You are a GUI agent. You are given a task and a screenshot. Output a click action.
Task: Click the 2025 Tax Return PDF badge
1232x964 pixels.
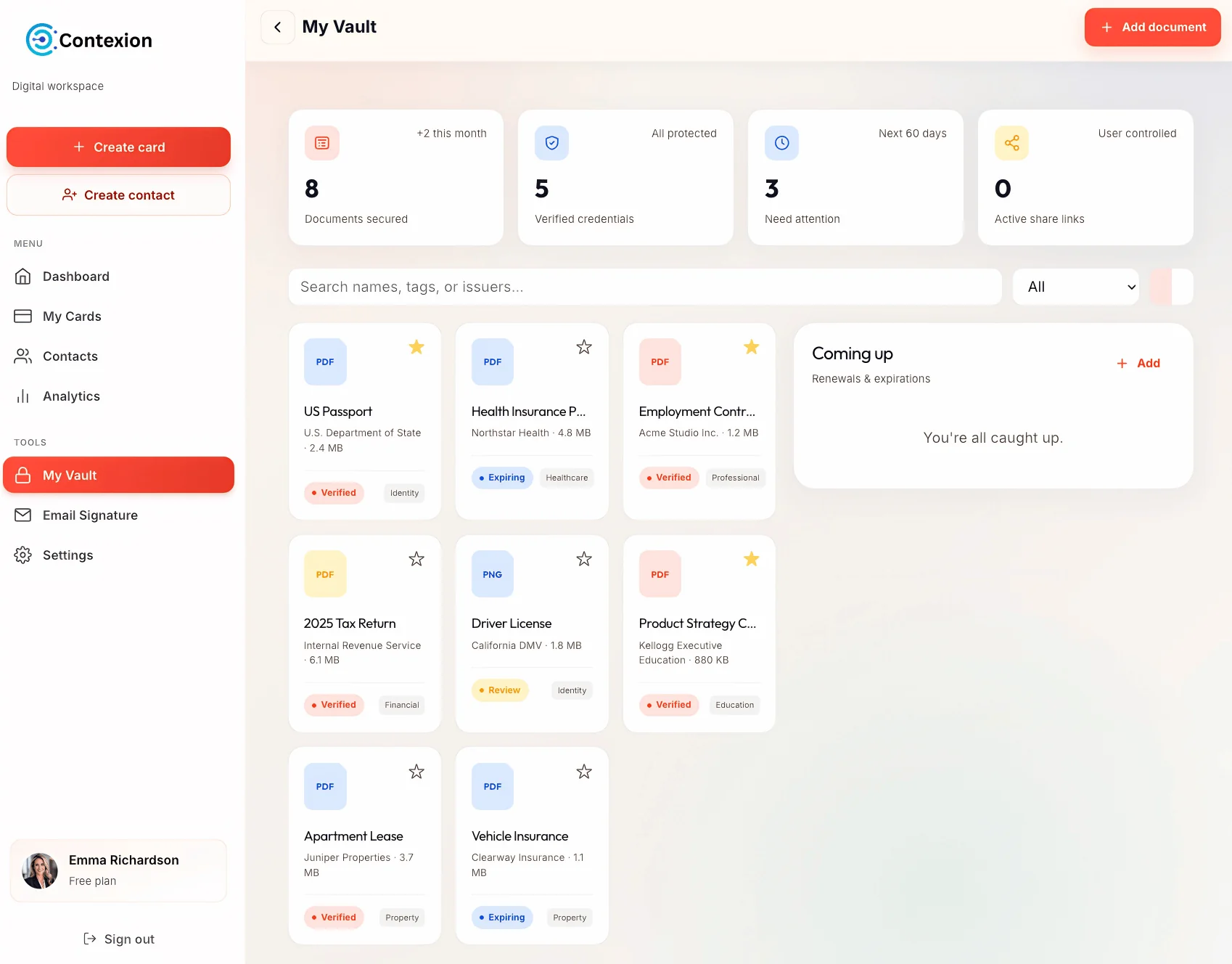coord(325,574)
